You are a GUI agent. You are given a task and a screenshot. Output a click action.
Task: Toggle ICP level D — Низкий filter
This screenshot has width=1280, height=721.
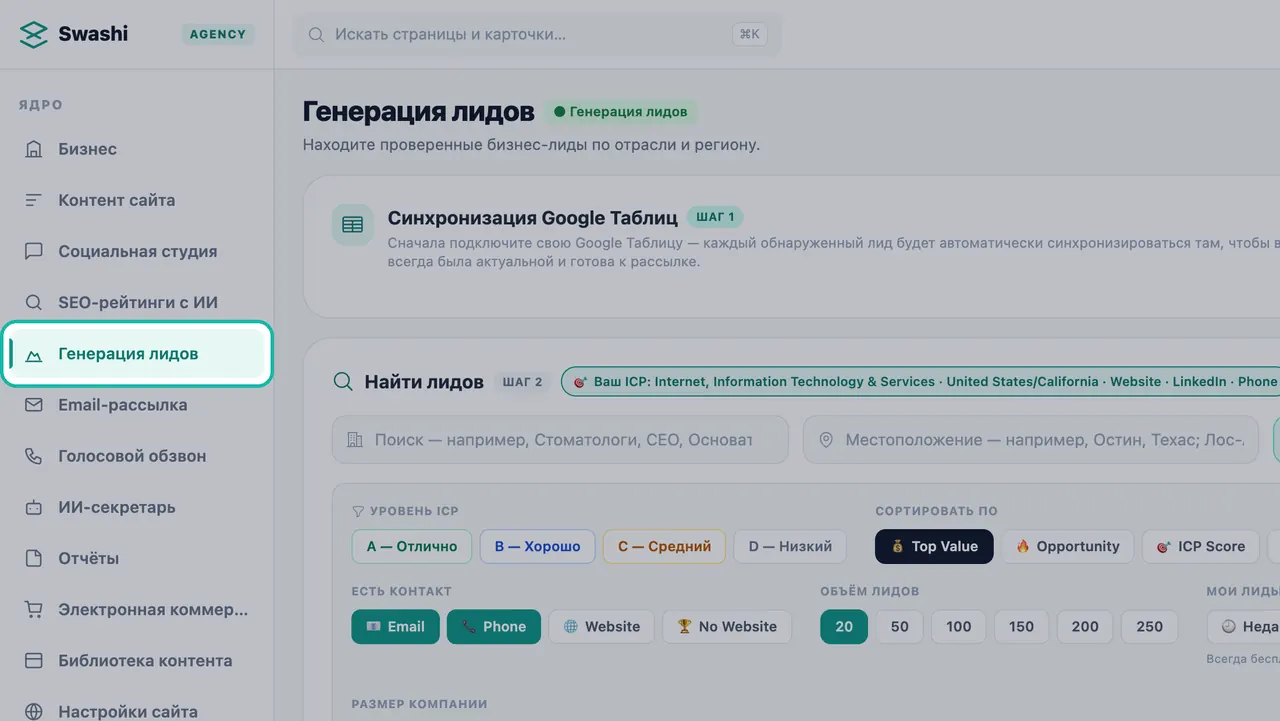click(790, 546)
